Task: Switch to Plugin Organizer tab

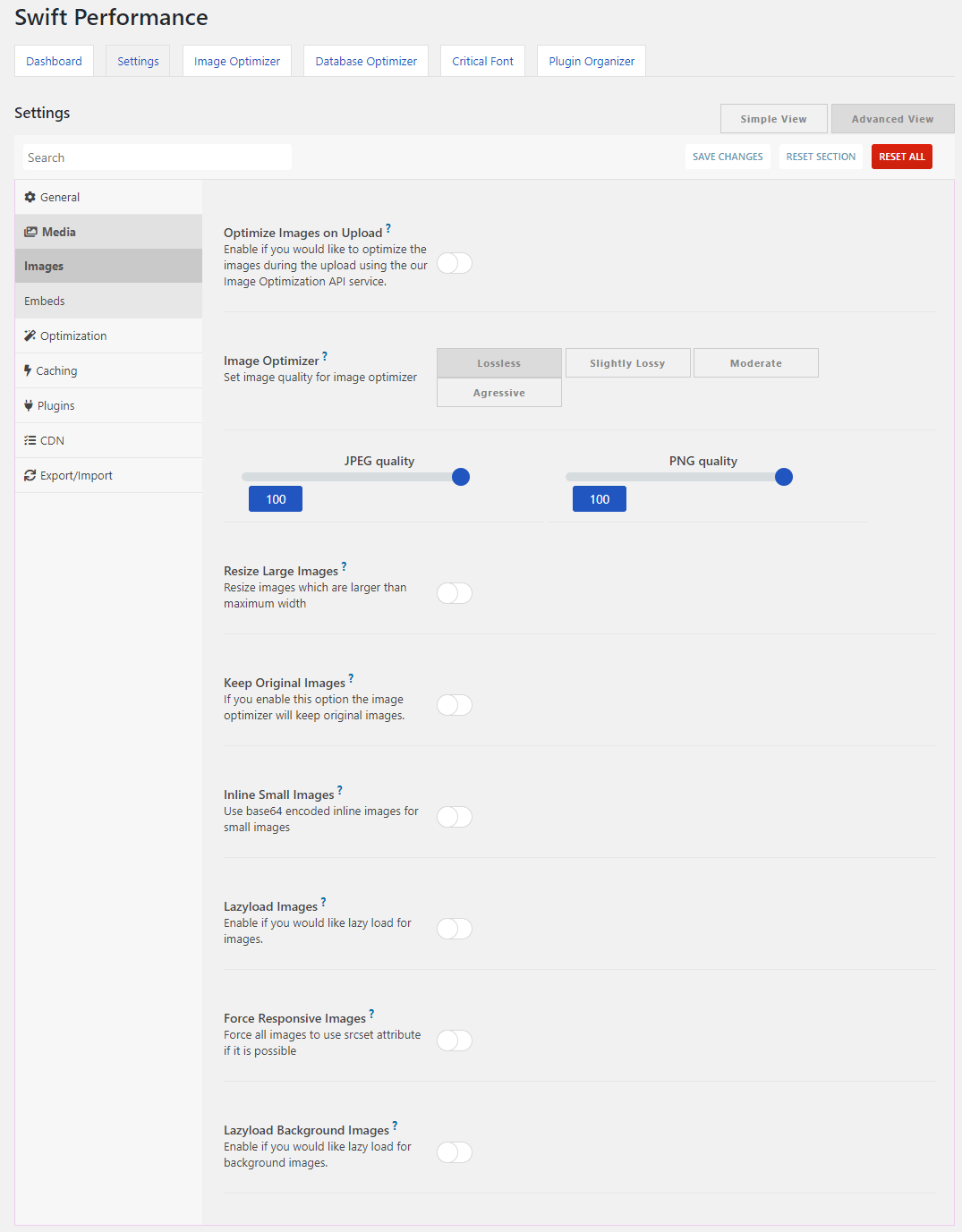Action: [x=592, y=61]
